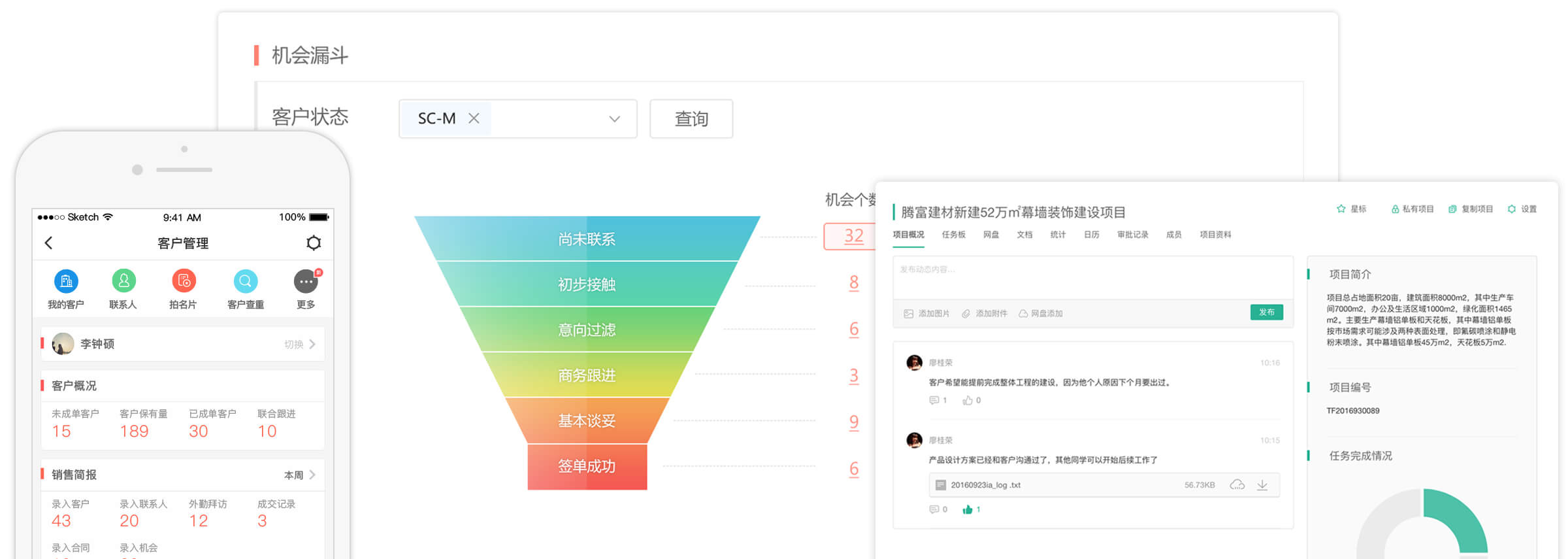Viewport: 1568px width, 559px height.
Task: Open 联系人 contacts icon
Action: click(x=123, y=281)
